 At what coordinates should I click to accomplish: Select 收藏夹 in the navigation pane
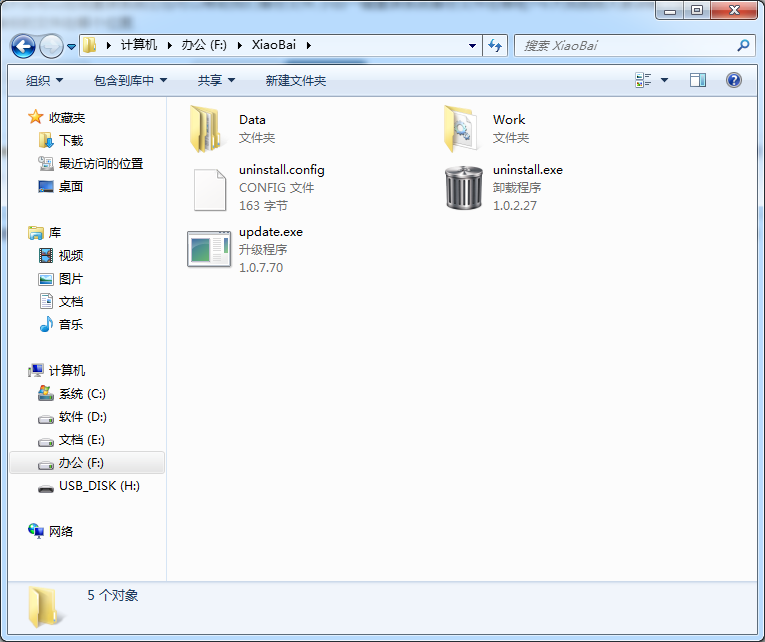click(67, 118)
